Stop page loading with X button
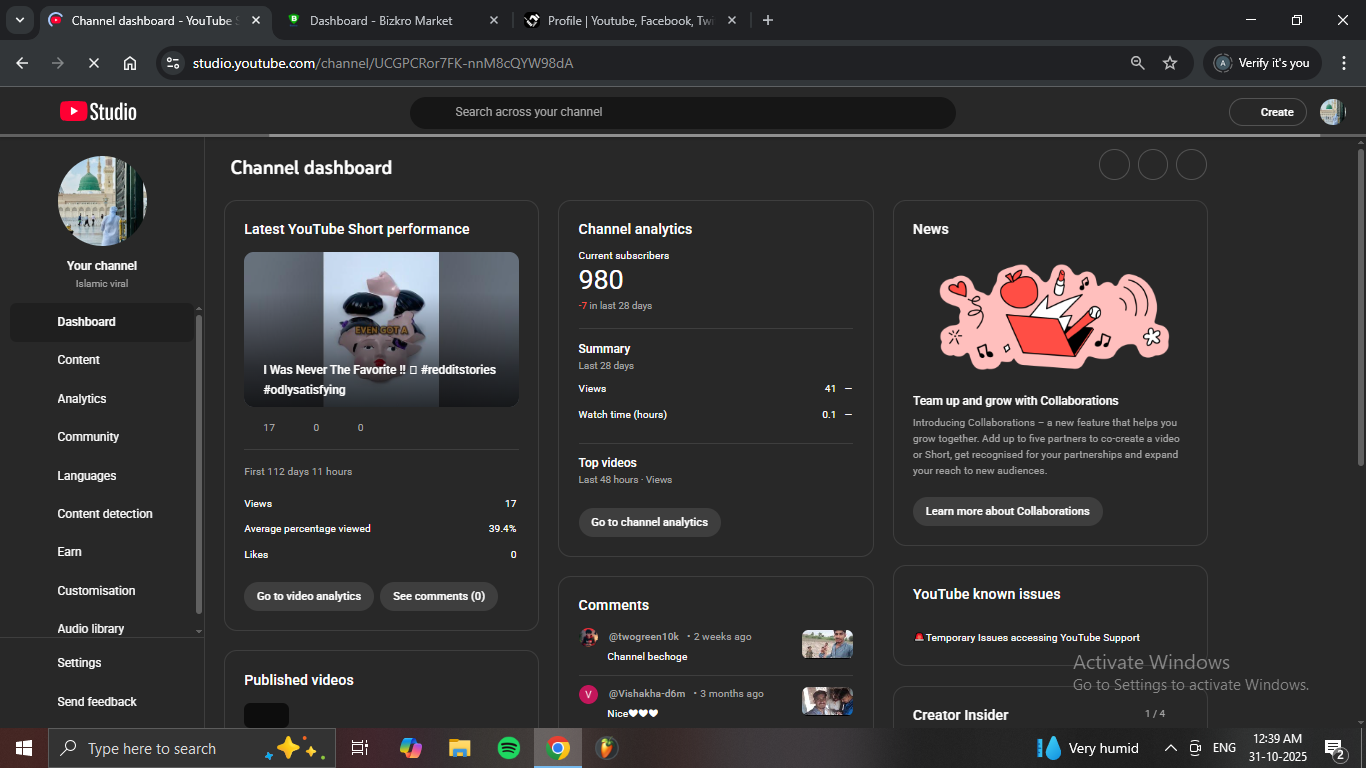The width and height of the screenshot is (1366, 768). click(93, 63)
